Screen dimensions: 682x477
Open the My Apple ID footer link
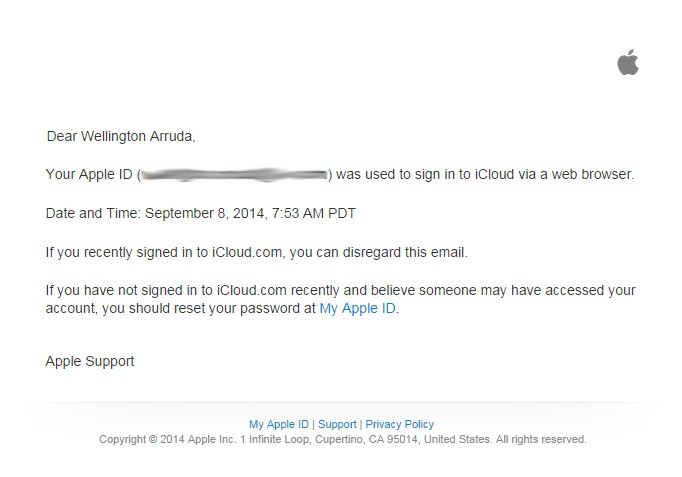pos(279,424)
